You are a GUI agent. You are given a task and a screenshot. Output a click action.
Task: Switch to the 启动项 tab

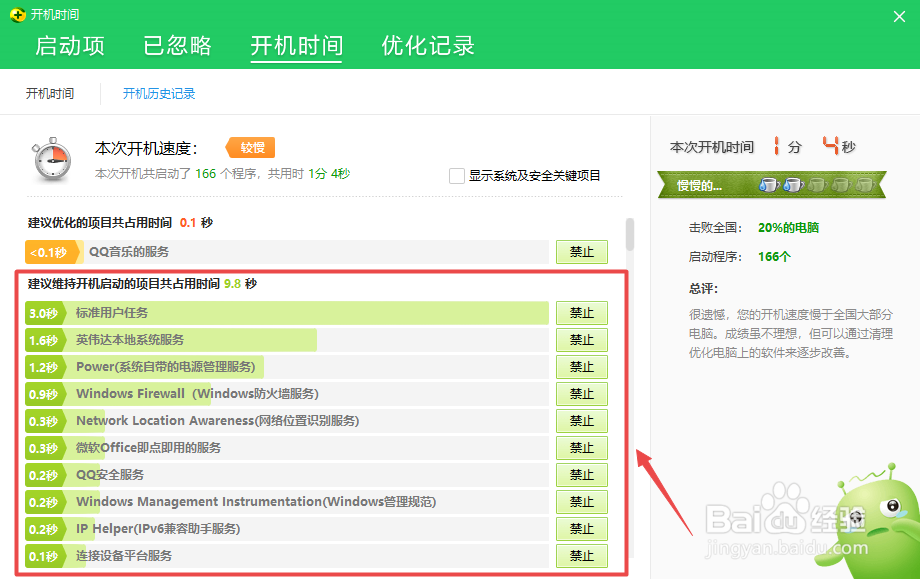pyautogui.click(x=70, y=46)
